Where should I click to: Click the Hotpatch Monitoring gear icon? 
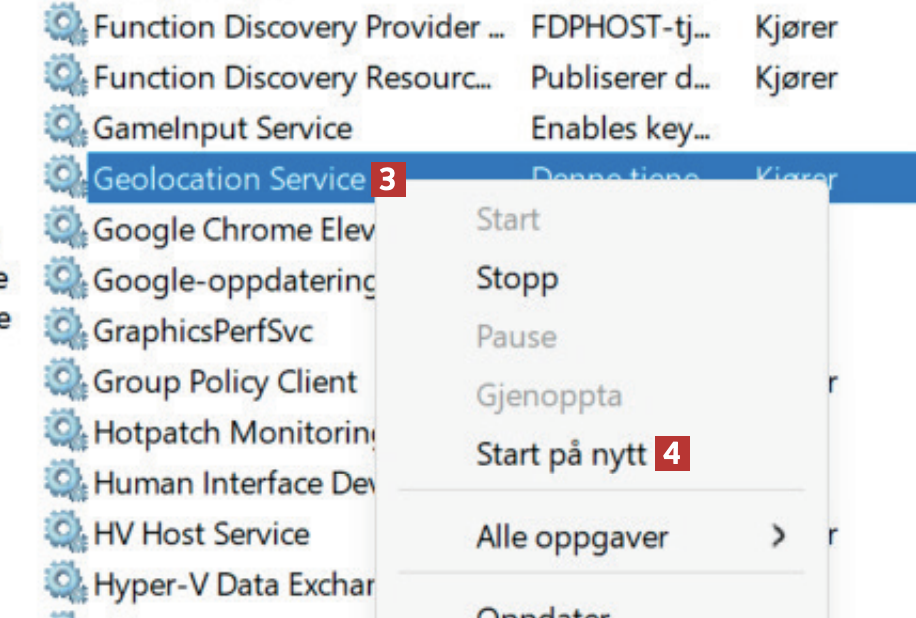tap(66, 432)
